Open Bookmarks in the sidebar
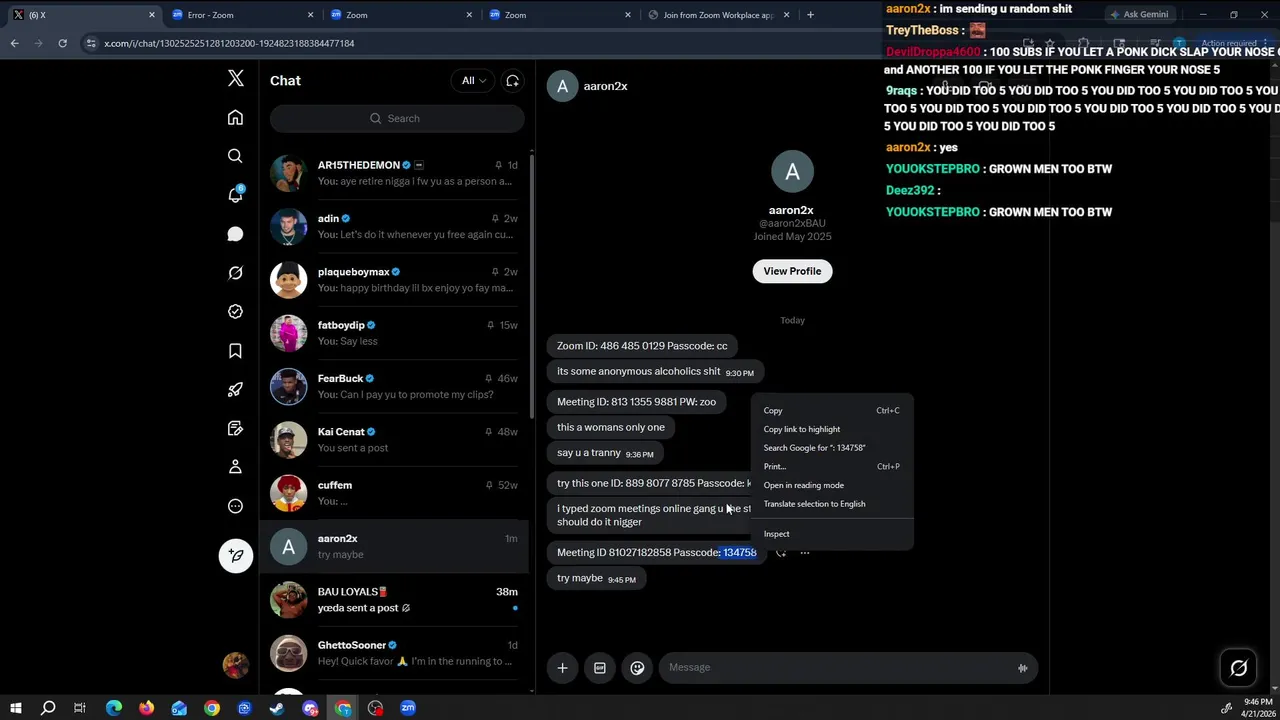Screen dimensions: 1280x720 pos(235,351)
